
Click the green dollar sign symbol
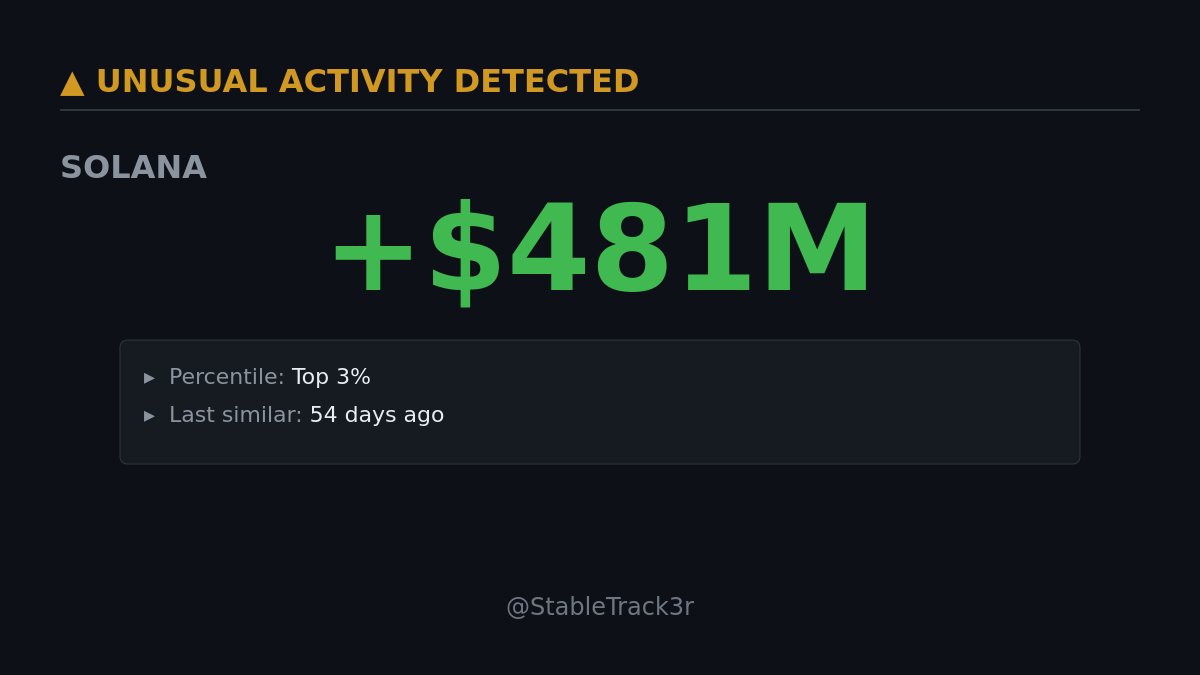pos(465,252)
